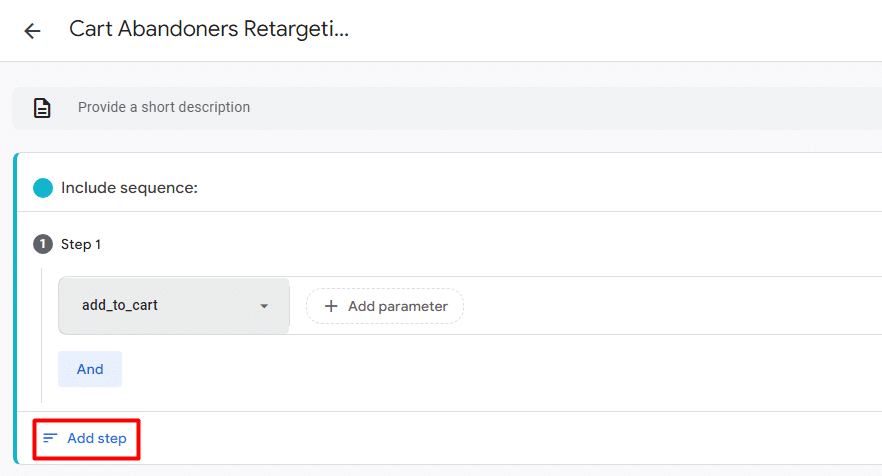Focus the short description field
The width and height of the screenshot is (882, 476).
400,108
